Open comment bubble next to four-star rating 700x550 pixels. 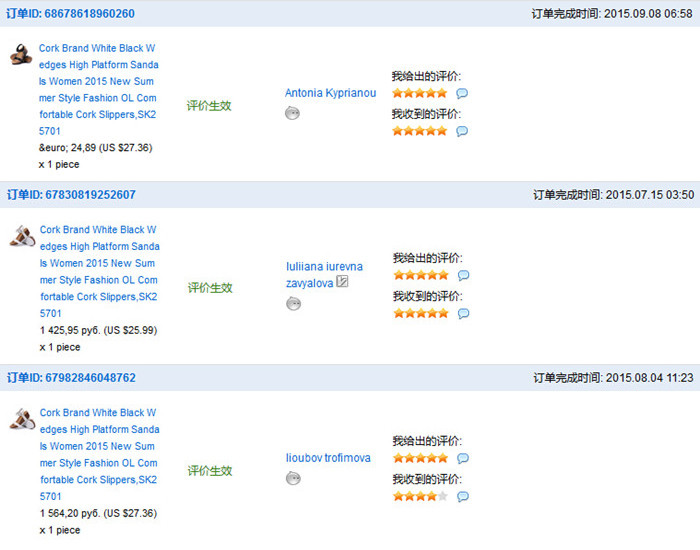[x=462, y=496]
